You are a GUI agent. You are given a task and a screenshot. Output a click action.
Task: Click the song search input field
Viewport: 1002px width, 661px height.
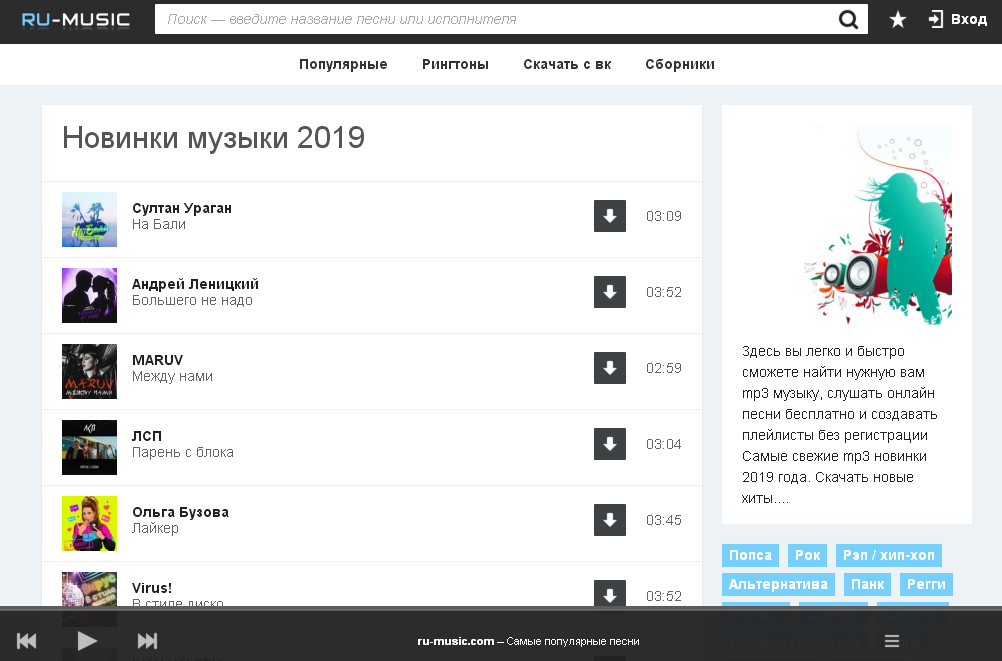pyautogui.click(x=495, y=19)
